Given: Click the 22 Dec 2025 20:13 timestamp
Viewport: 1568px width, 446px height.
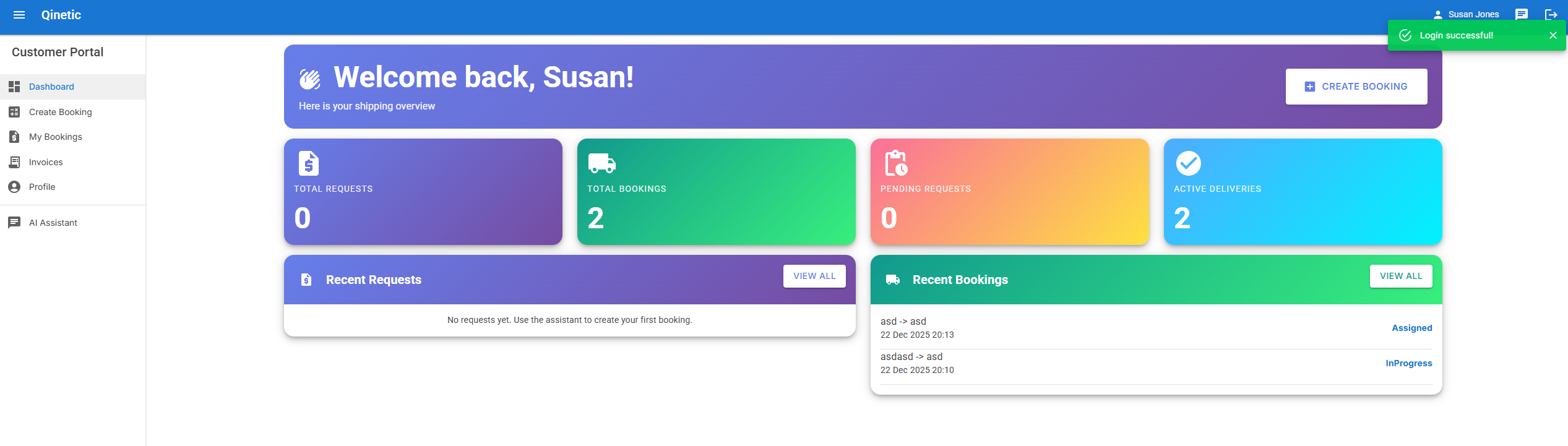Looking at the screenshot, I should click(x=917, y=335).
